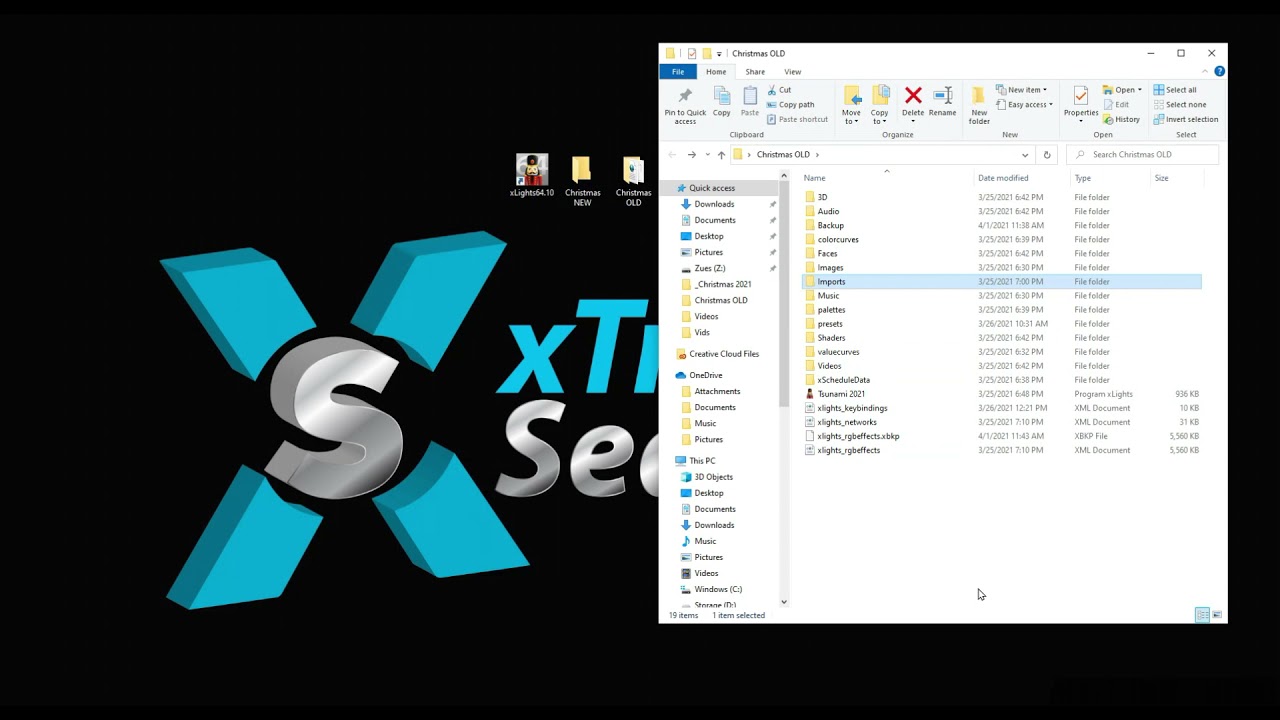Screen dimensions: 1280x720
Task: Sort by Name column header
Action: pyautogui.click(x=814, y=178)
